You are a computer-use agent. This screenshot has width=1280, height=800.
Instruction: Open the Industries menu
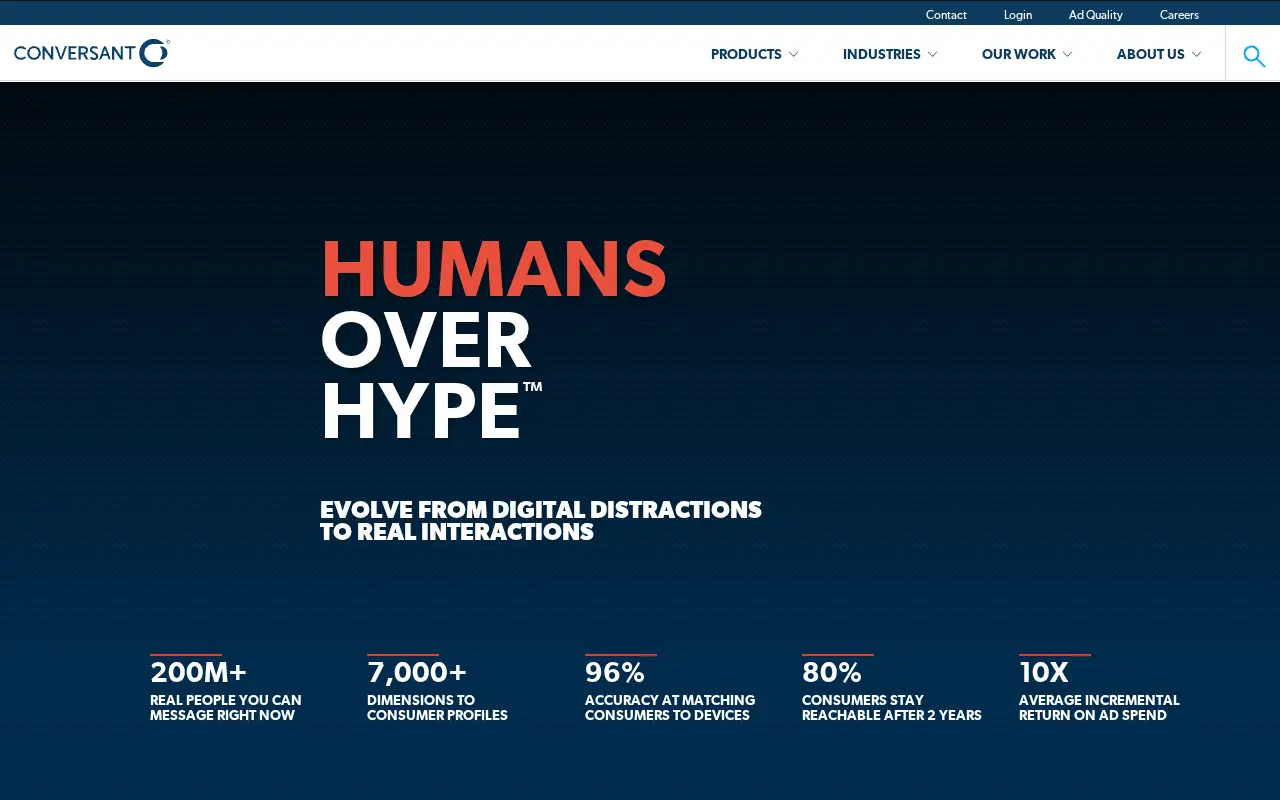881,54
